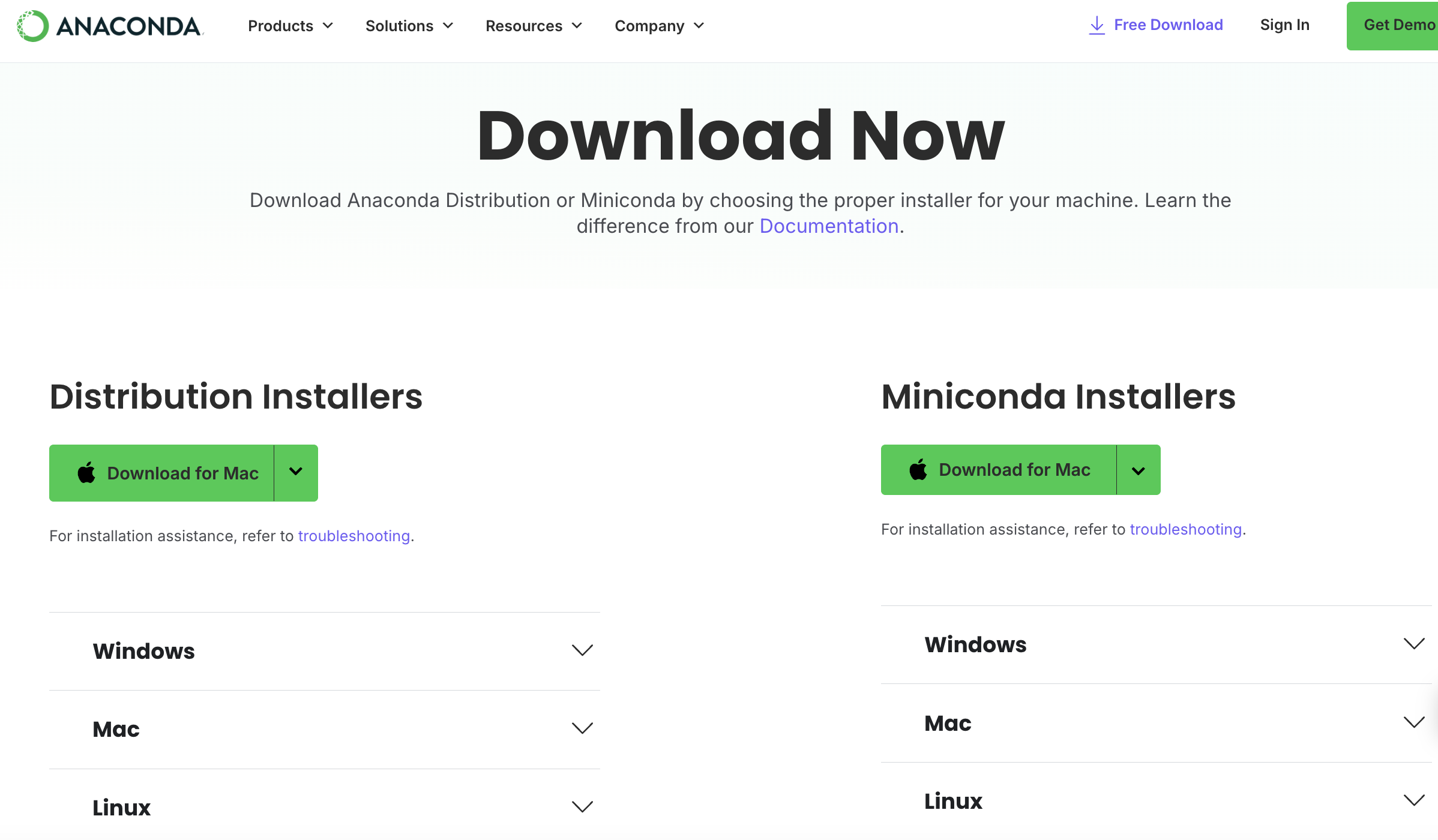The width and height of the screenshot is (1438, 840).
Task: Expand Linux section under Miniconda Installers
Action: pos(1157,801)
